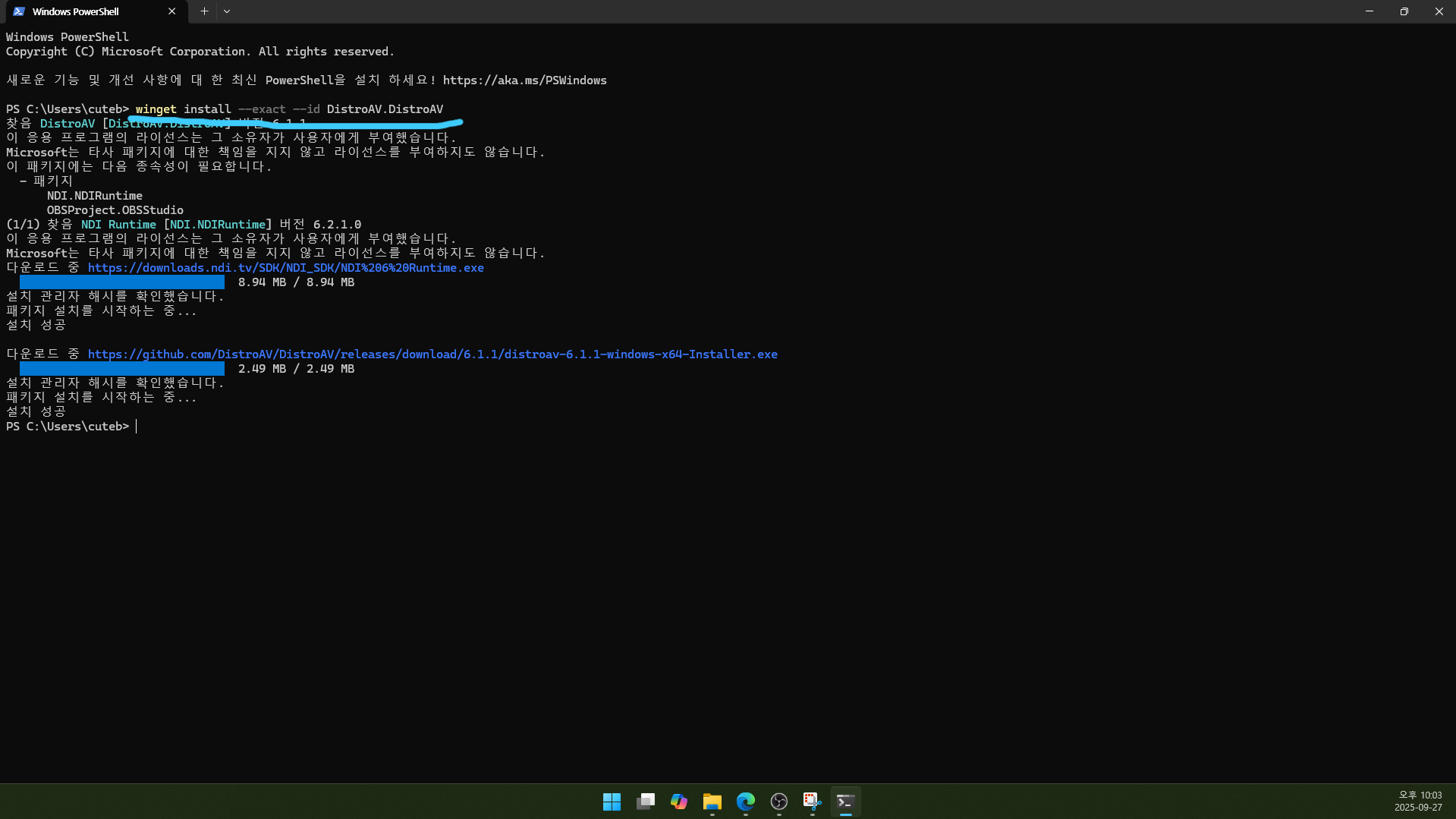Open a new terminal tab

click(204, 11)
